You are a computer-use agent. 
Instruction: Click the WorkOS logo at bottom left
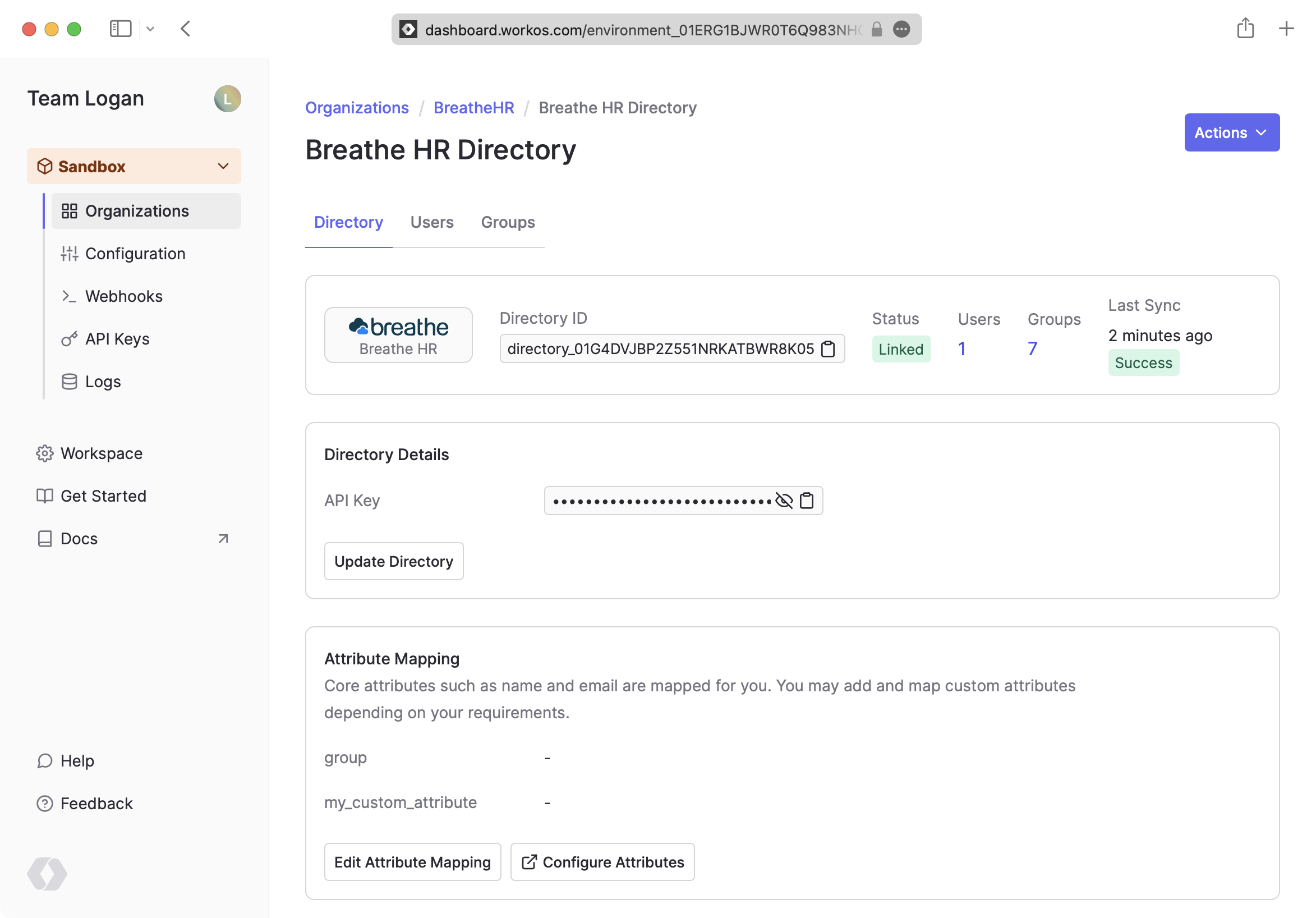coord(47,874)
